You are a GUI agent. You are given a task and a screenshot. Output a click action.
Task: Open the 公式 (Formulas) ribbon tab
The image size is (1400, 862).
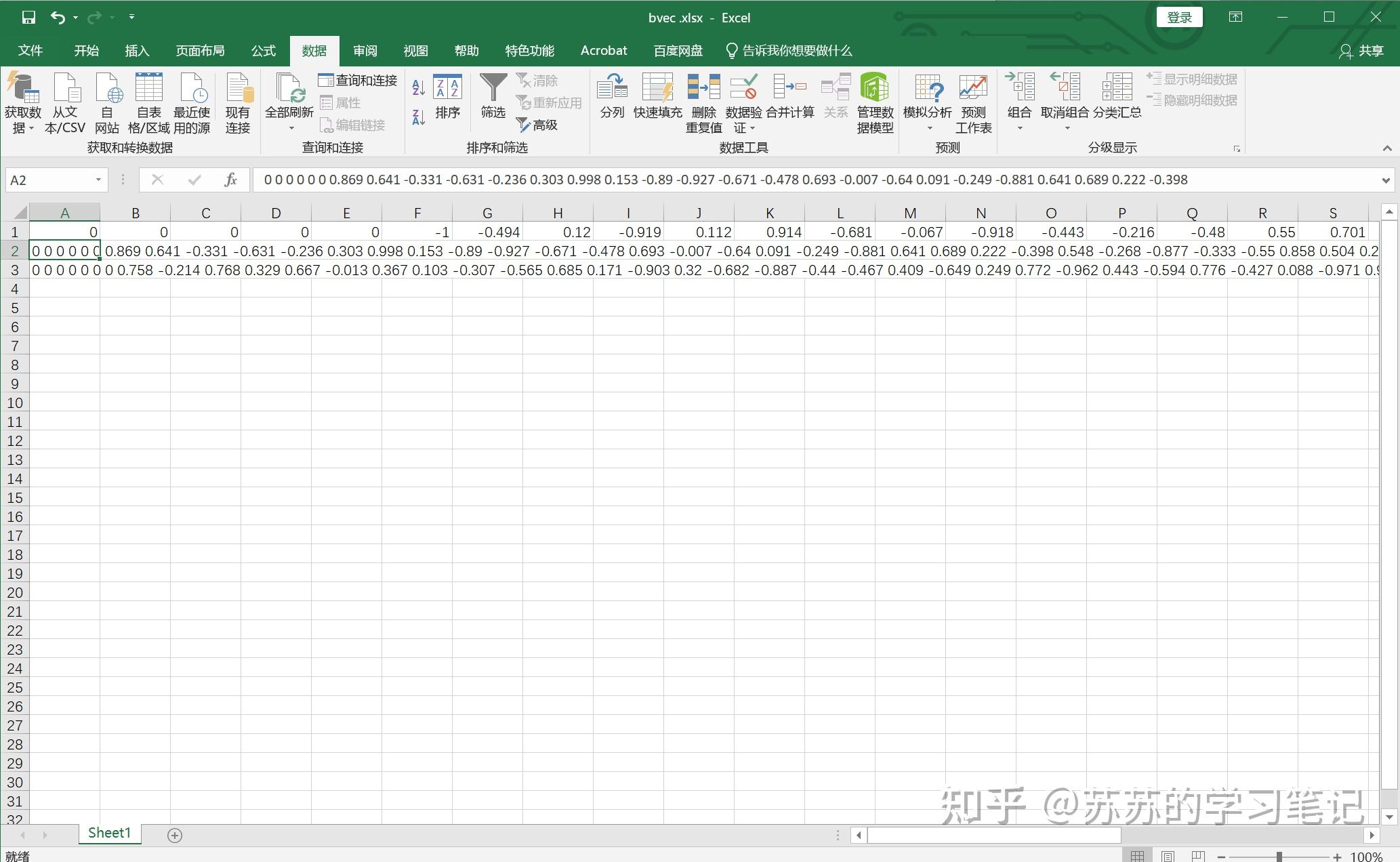[x=263, y=51]
